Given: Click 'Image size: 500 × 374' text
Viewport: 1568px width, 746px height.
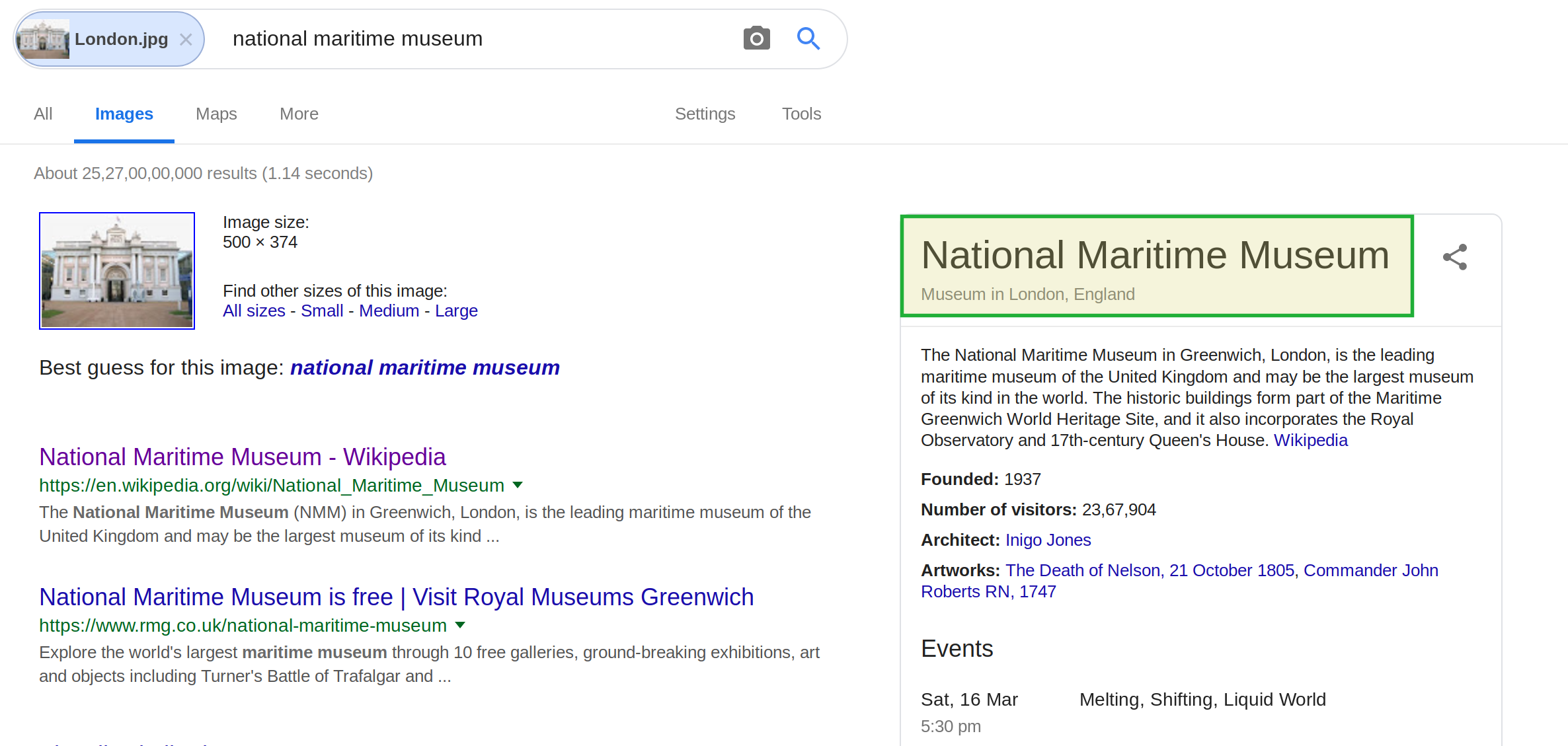Looking at the screenshot, I should point(266,232).
